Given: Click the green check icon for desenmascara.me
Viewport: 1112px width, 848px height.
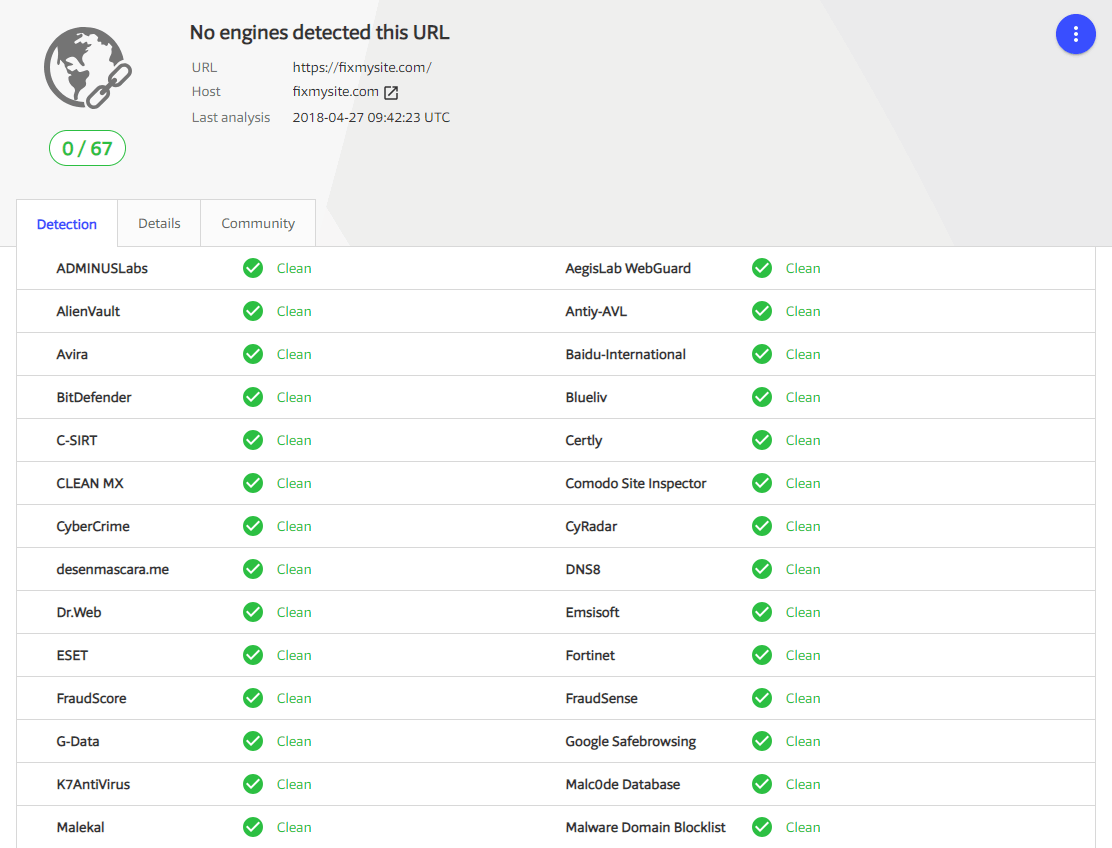Looking at the screenshot, I should (253, 569).
